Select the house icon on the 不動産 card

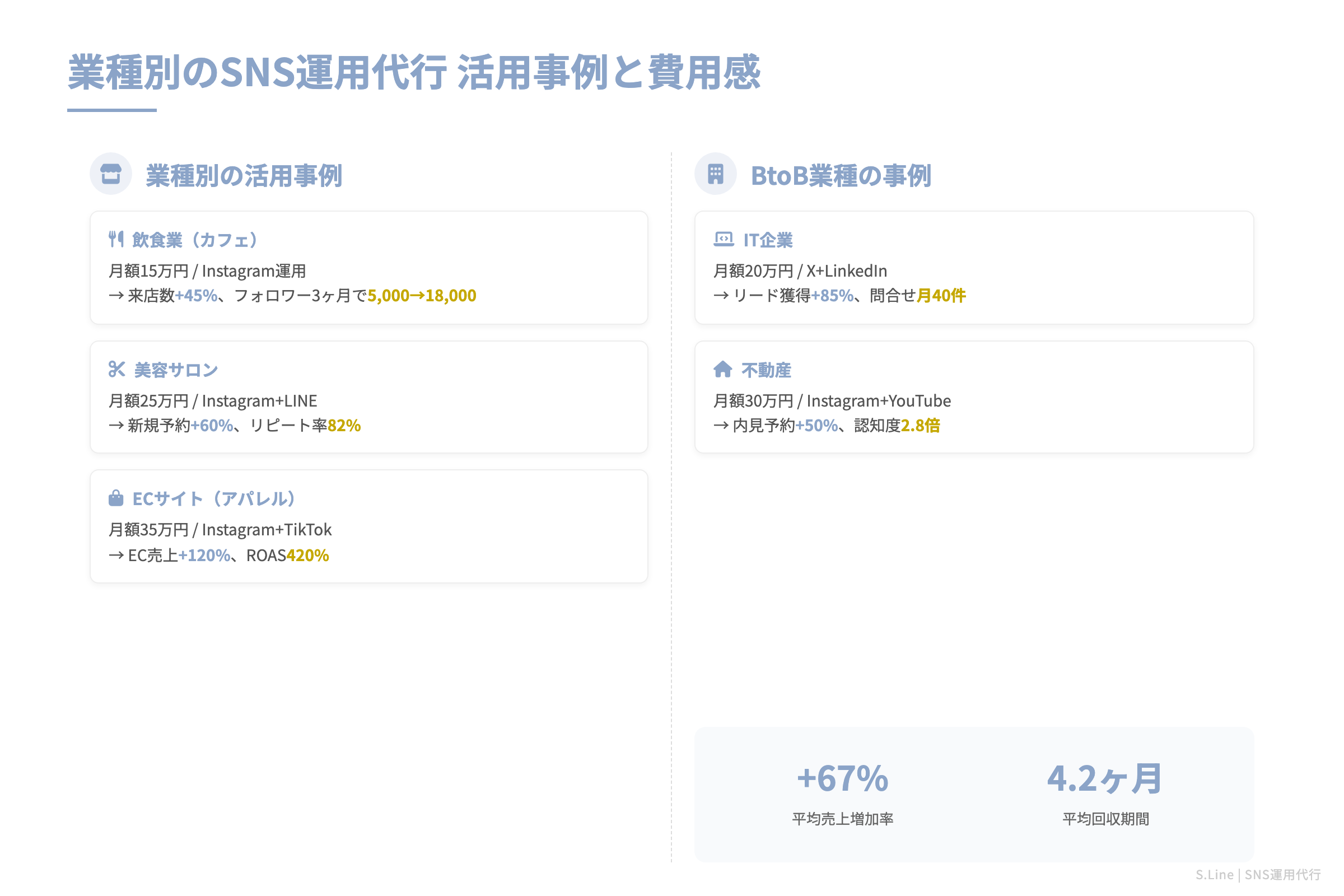pos(722,369)
